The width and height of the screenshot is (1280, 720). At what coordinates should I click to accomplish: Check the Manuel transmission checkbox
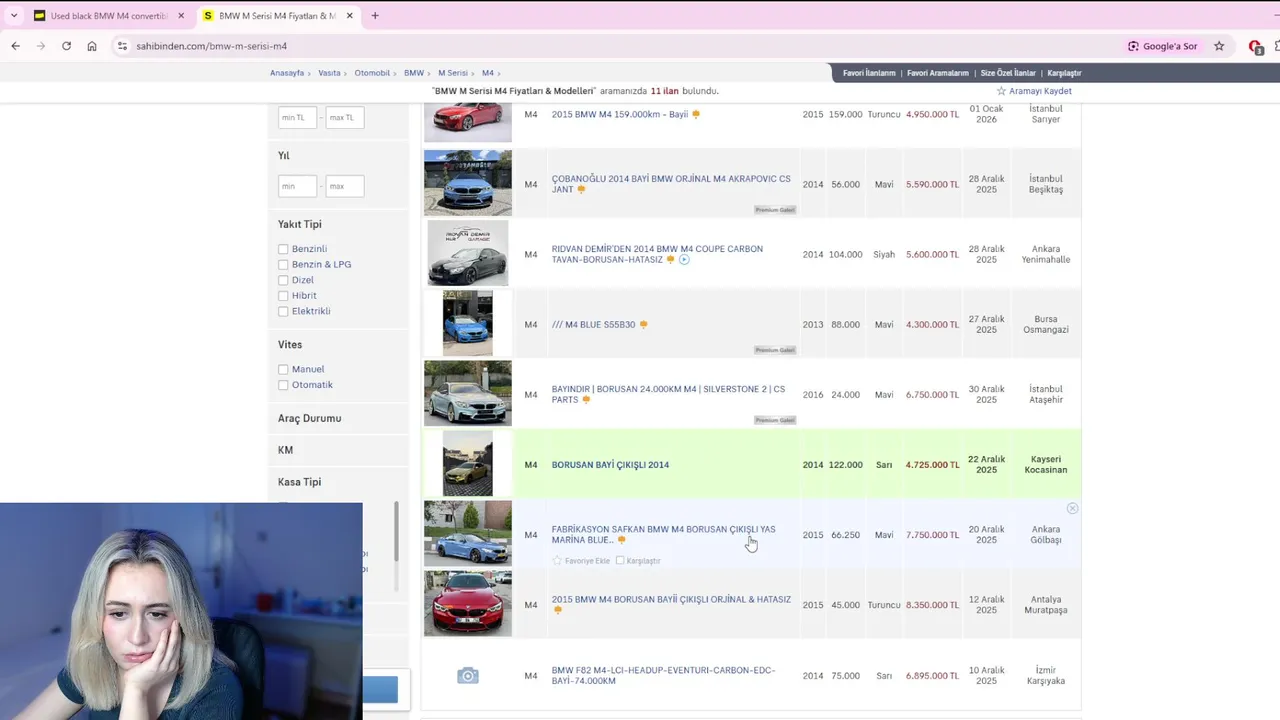click(x=283, y=369)
